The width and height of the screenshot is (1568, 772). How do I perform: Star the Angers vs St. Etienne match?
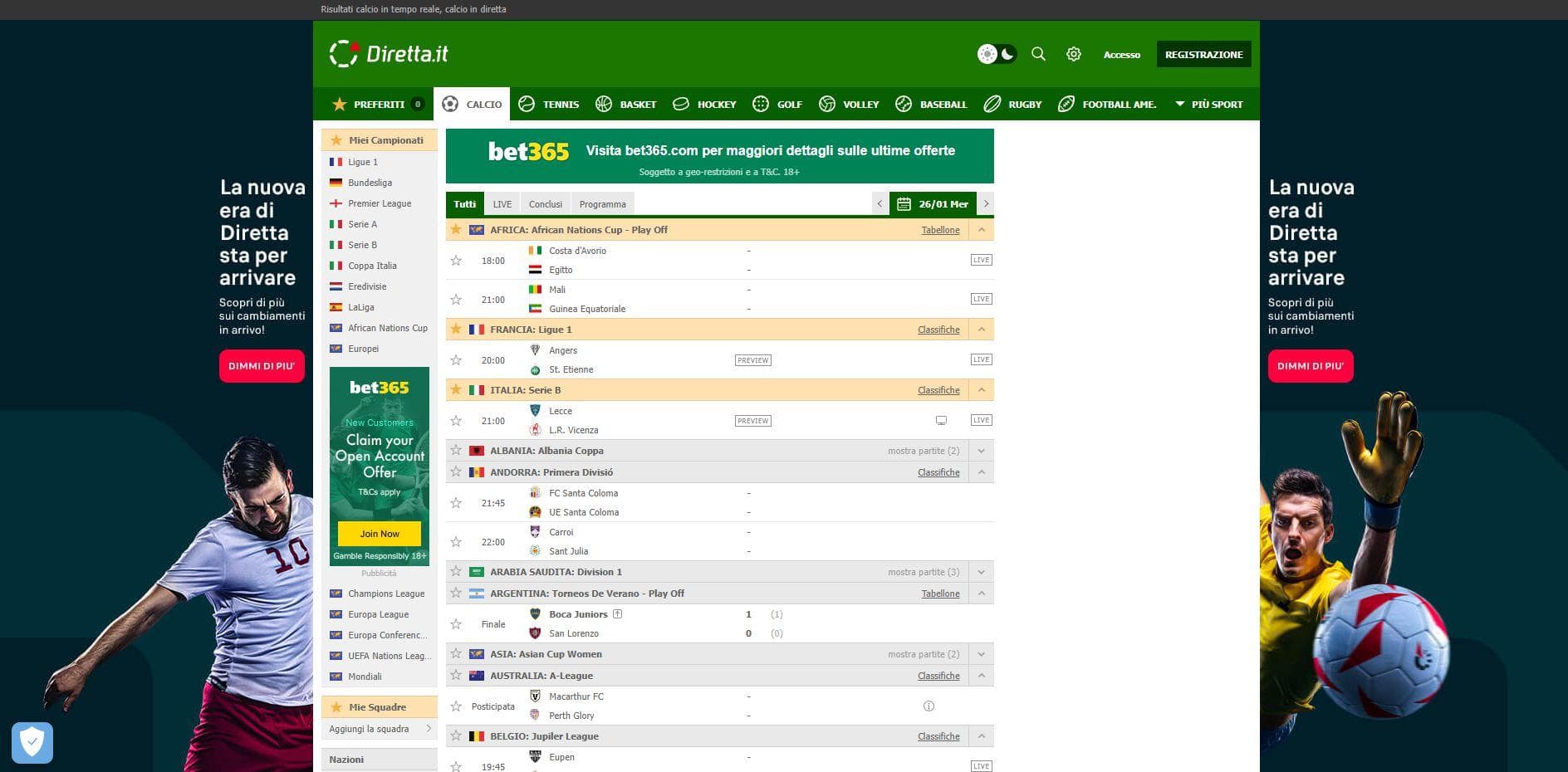tap(456, 360)
